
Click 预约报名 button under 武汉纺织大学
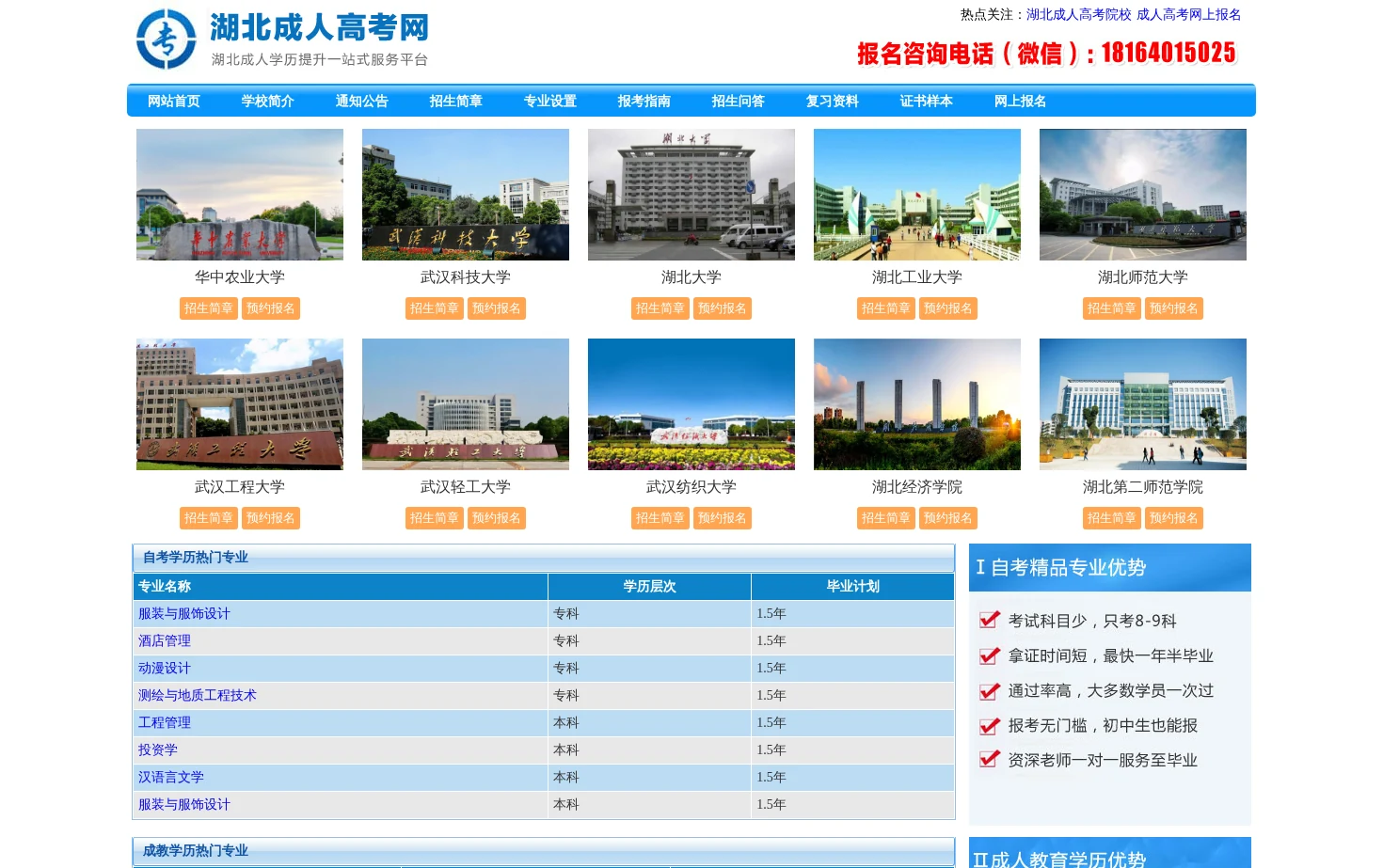click(723, 518)
